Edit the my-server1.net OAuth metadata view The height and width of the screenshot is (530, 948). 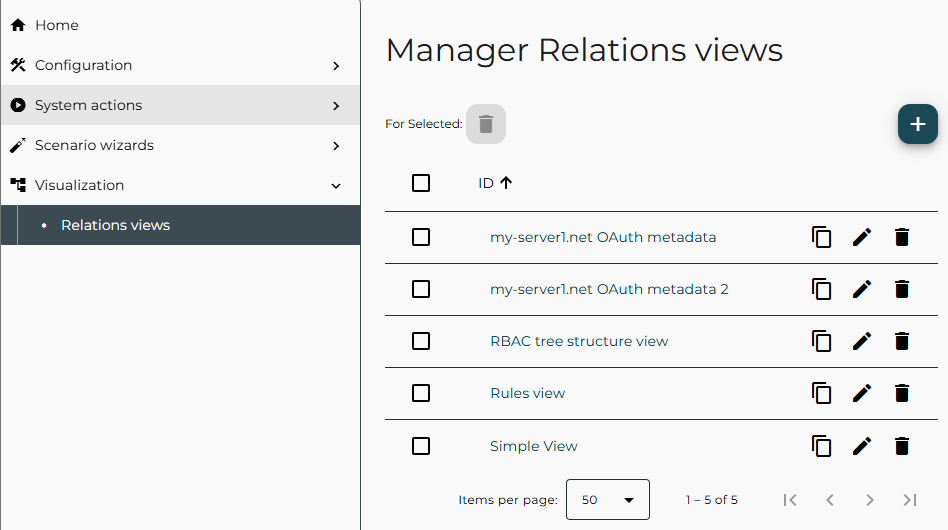click(x=862, y=237)
